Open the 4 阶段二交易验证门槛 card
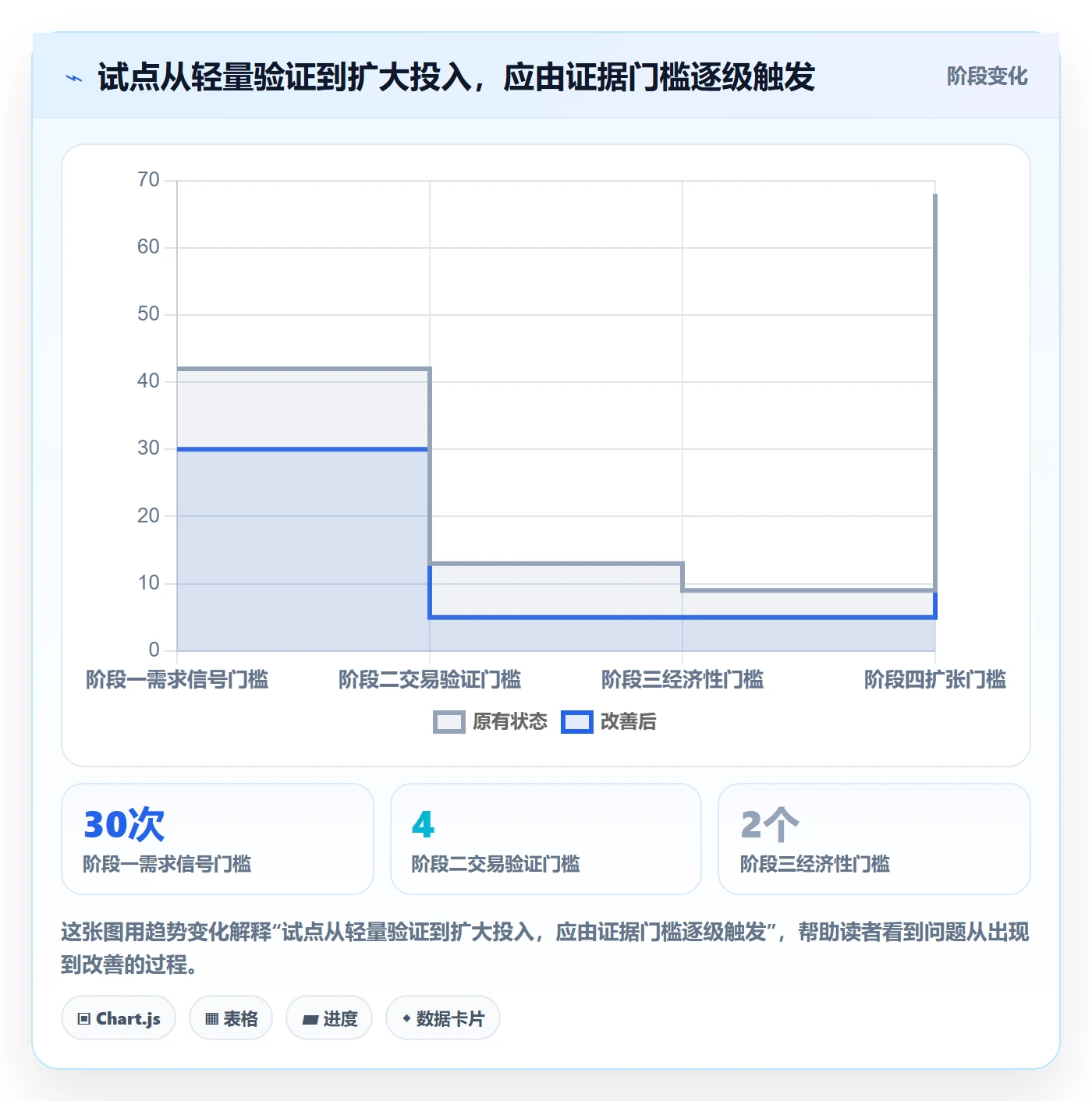The height and width of the screenshot is (1101, 1092). 546,839
